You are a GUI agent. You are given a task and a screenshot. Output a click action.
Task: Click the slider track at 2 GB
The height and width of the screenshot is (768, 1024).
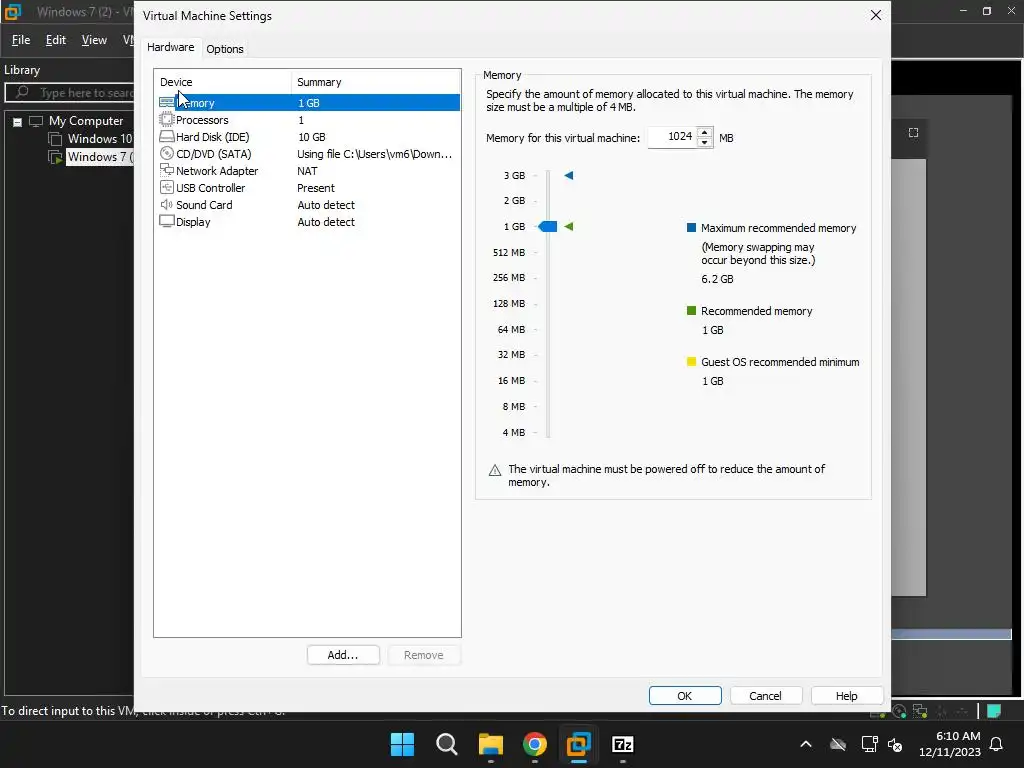[x=548, y=200]
